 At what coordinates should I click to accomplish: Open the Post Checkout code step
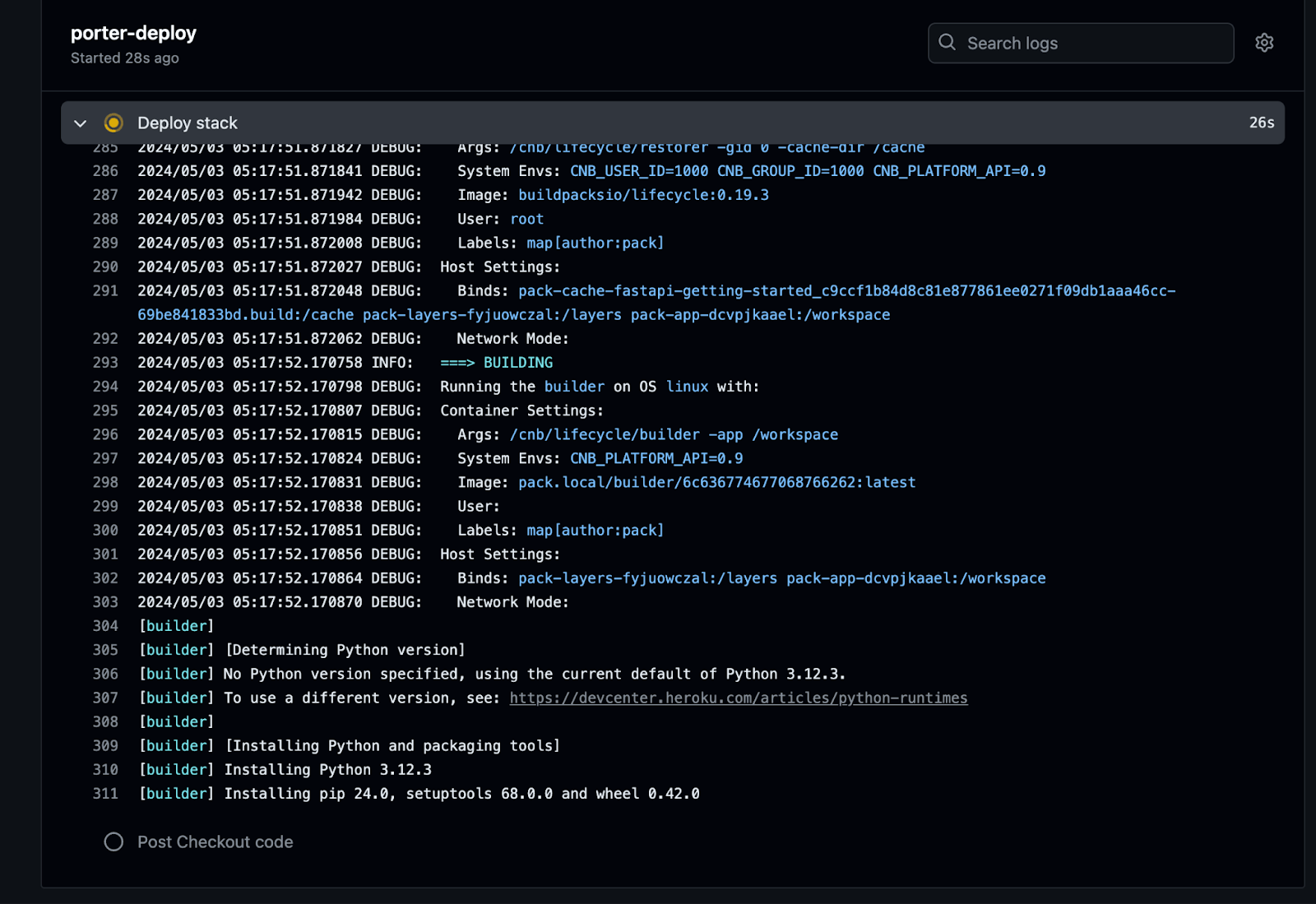coord(215,841)
